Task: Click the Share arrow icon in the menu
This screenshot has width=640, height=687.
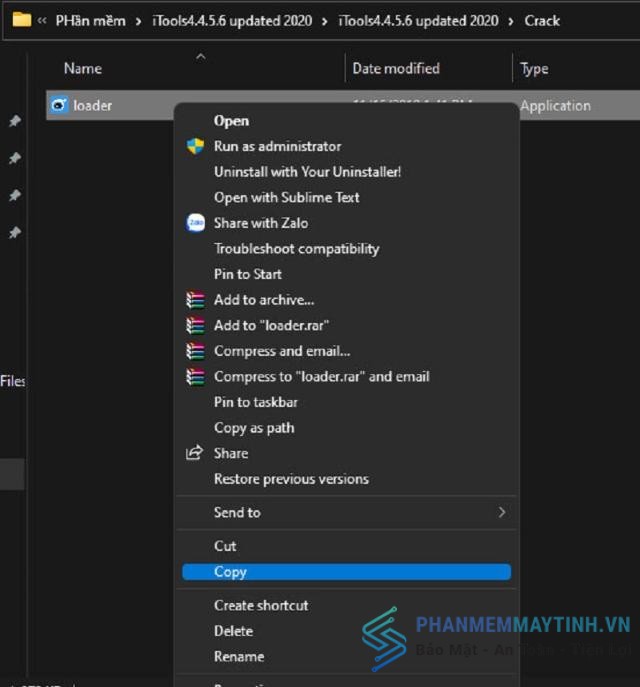Action: (194, 453)
